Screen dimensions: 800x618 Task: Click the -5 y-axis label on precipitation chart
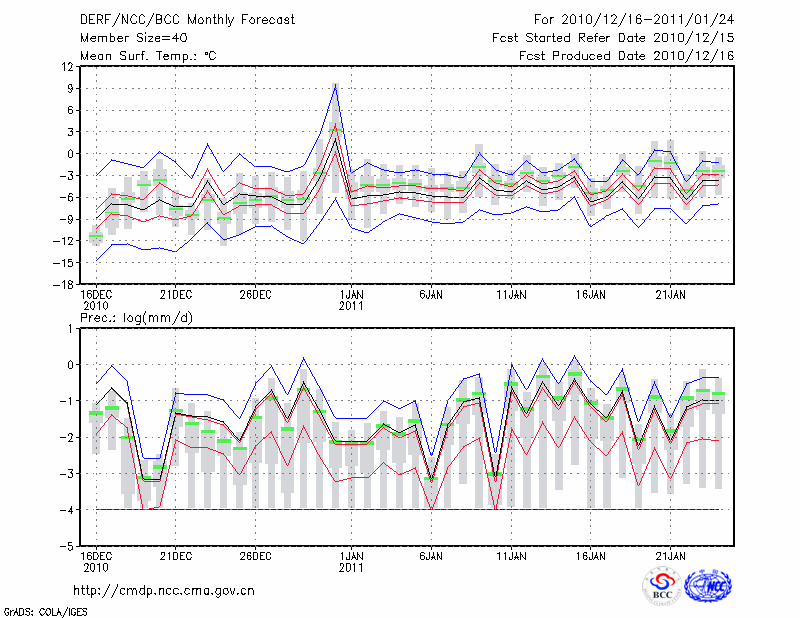[x=68, y=546]
